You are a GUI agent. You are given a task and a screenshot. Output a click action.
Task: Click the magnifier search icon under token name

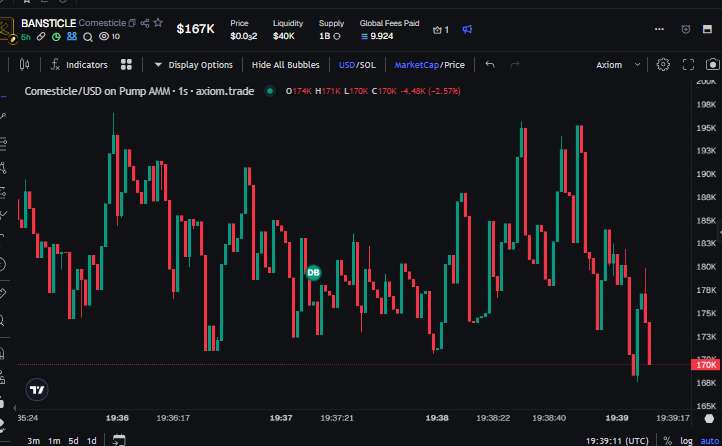(x=87, y=37)
